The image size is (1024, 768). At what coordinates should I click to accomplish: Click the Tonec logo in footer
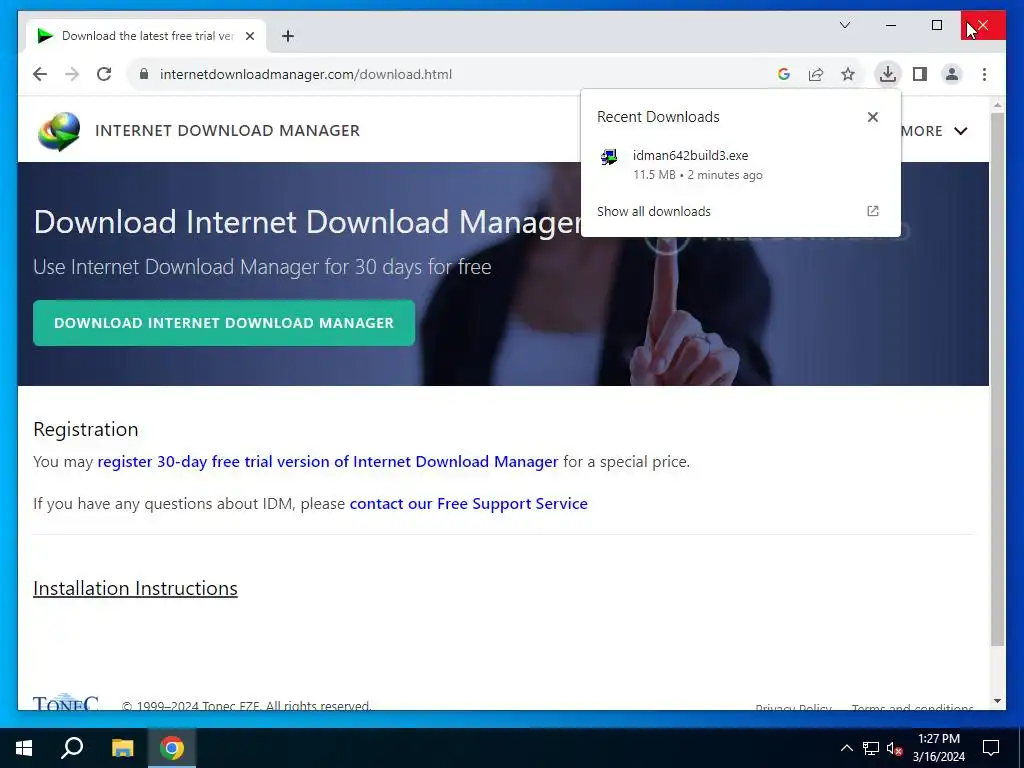coord(65,701)
